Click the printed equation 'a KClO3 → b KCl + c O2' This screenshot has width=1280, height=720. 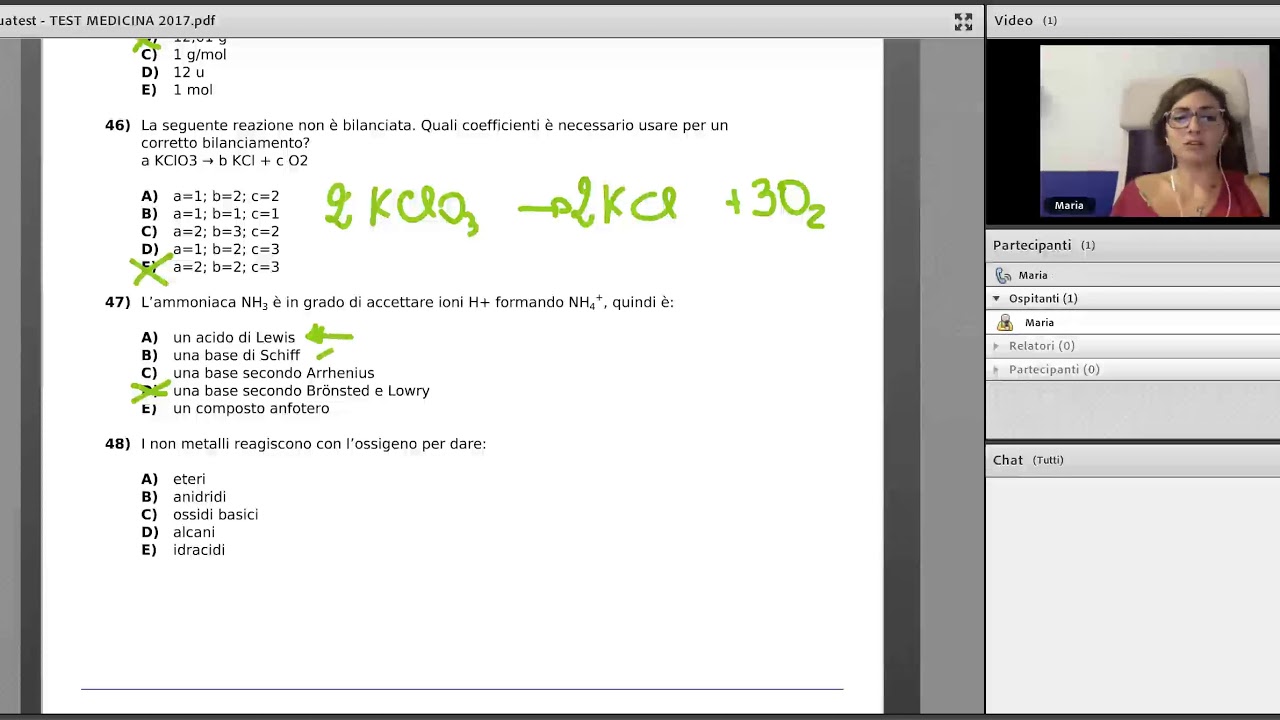(x=224, y=161)
